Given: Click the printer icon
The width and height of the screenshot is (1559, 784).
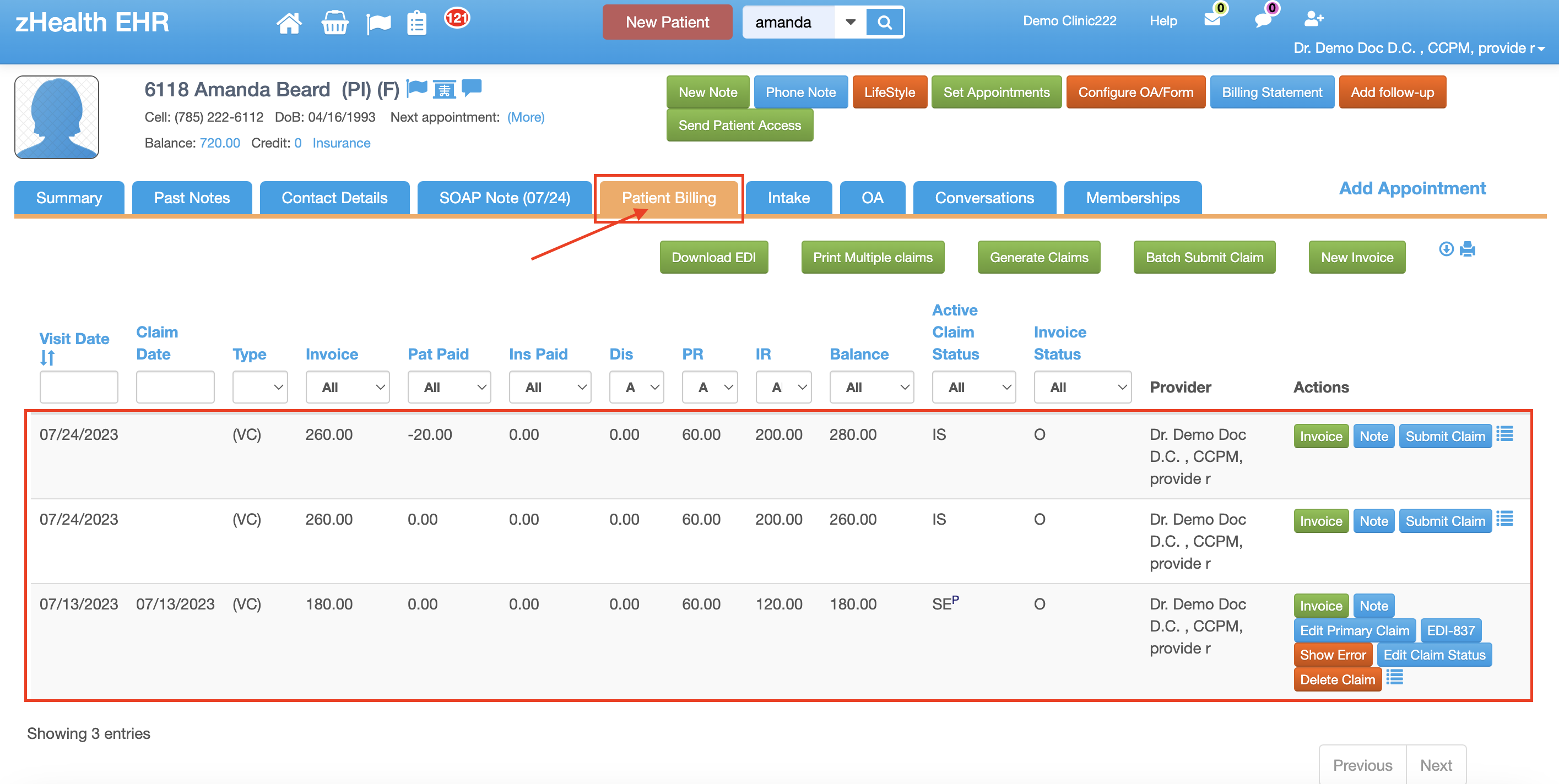Looking at the screenshot, I should tap(1468, 249).
